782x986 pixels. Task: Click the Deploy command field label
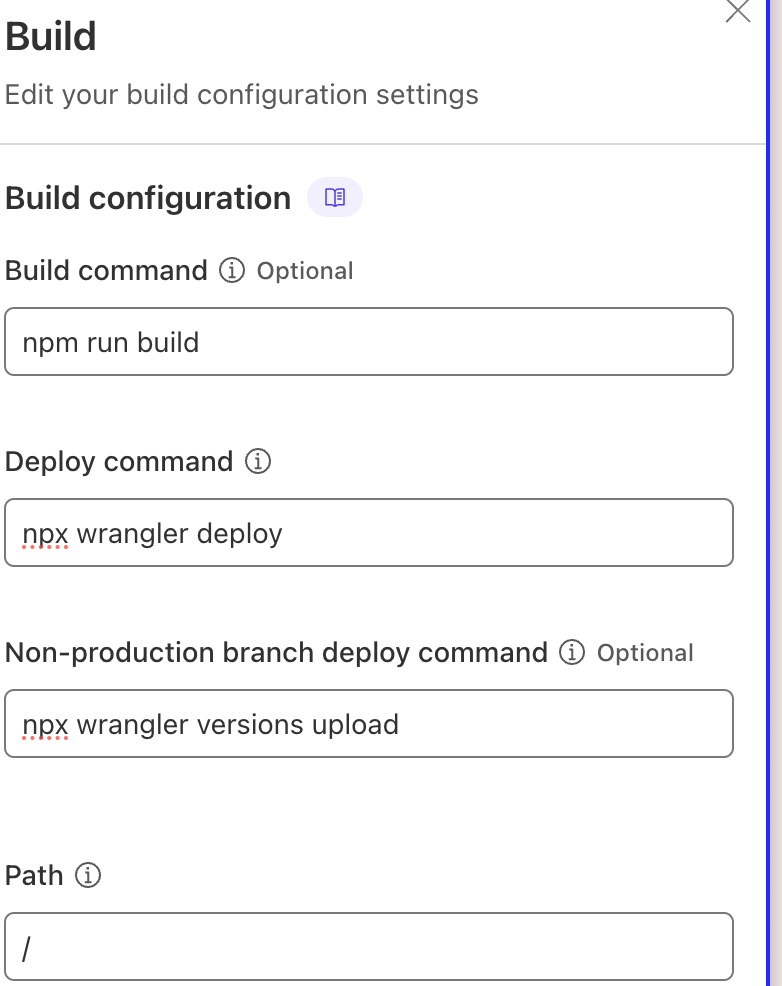click(x=119, y=462)
